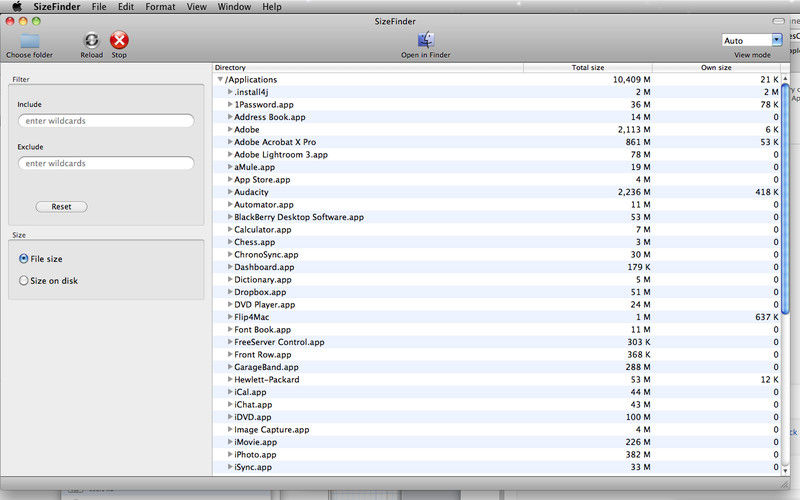This screenshot has width=800, height=500.
Task: Click the Reset filter button
Action: tap(61, 207)
